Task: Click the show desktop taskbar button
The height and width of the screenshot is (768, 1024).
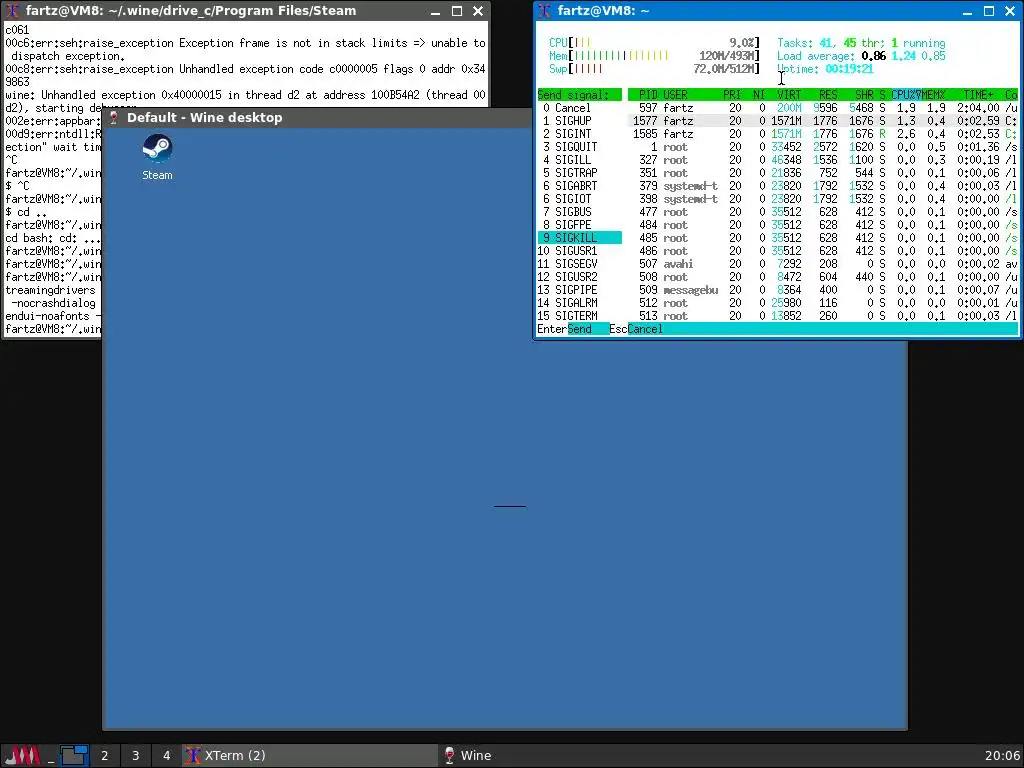Action: tap(50, 756)
